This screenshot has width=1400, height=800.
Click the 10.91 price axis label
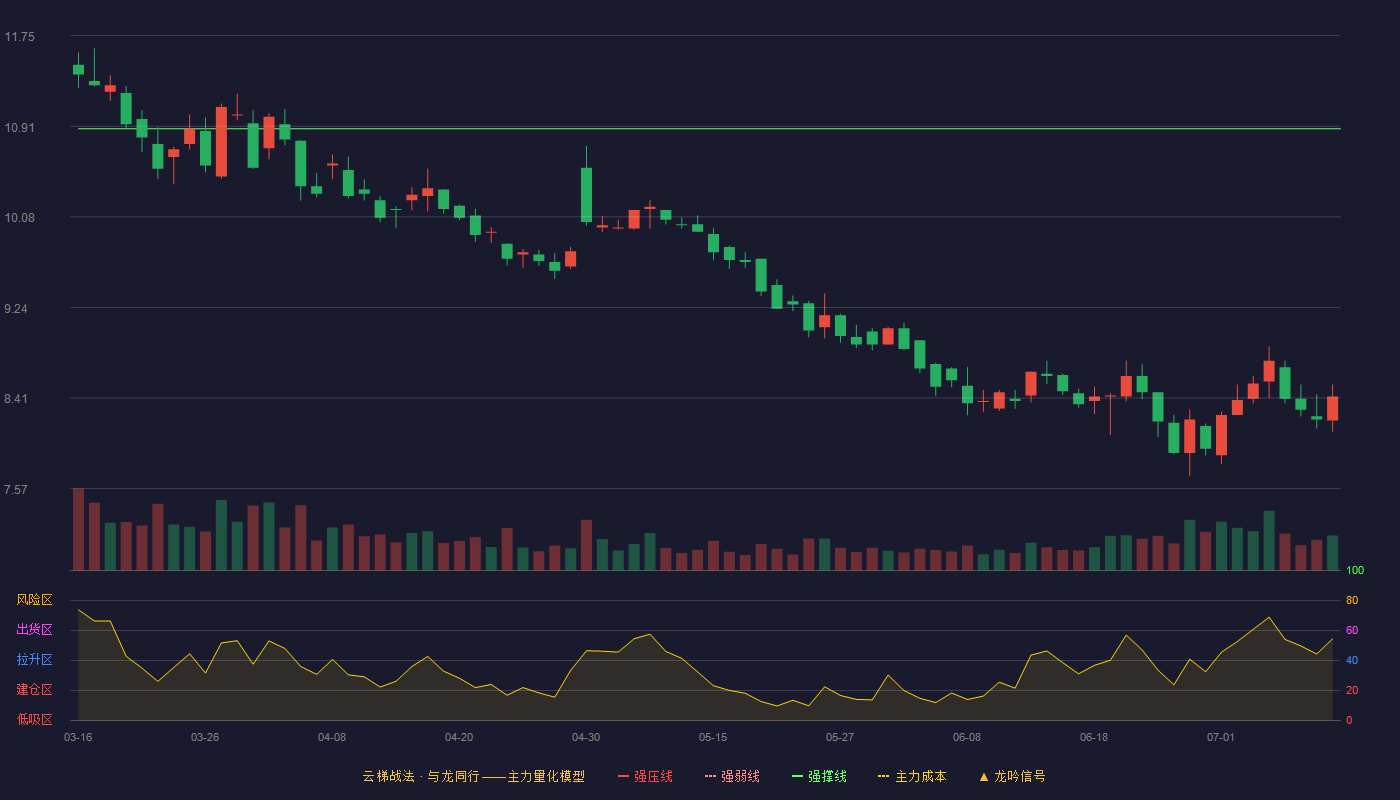point(19,128)
